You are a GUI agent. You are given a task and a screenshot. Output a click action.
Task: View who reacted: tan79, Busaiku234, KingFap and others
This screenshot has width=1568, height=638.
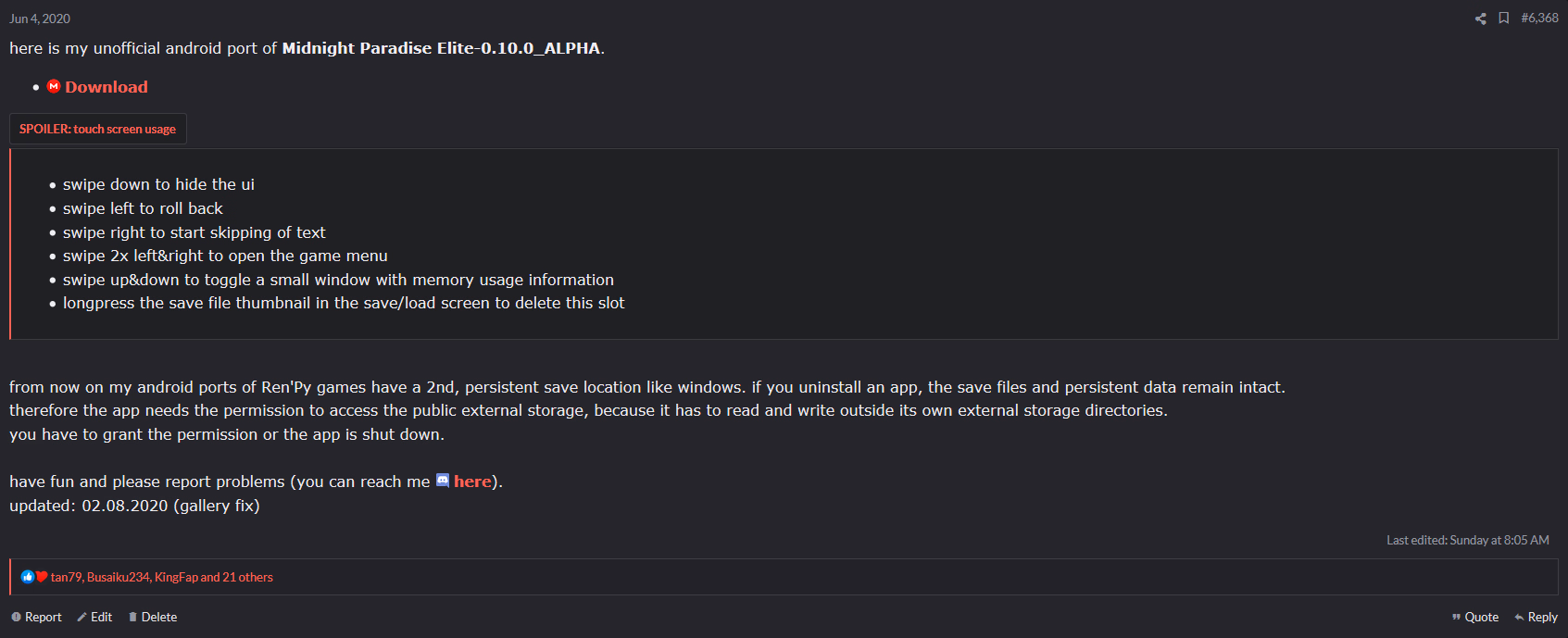pyautogui.click(x=162, y=577)
